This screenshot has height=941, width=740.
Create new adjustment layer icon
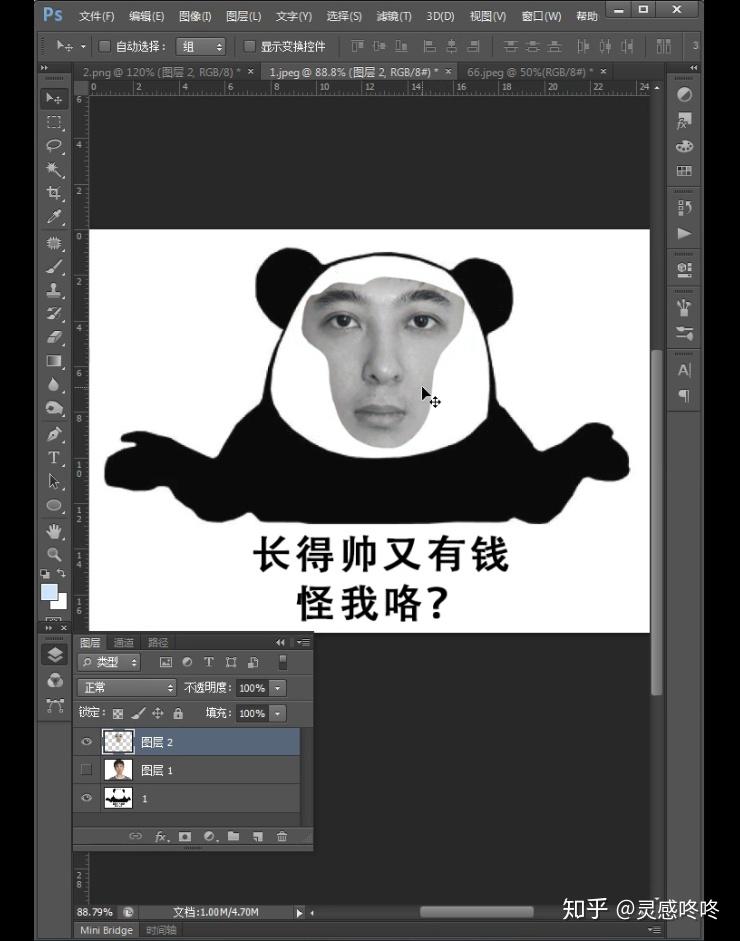coord(209,836)
